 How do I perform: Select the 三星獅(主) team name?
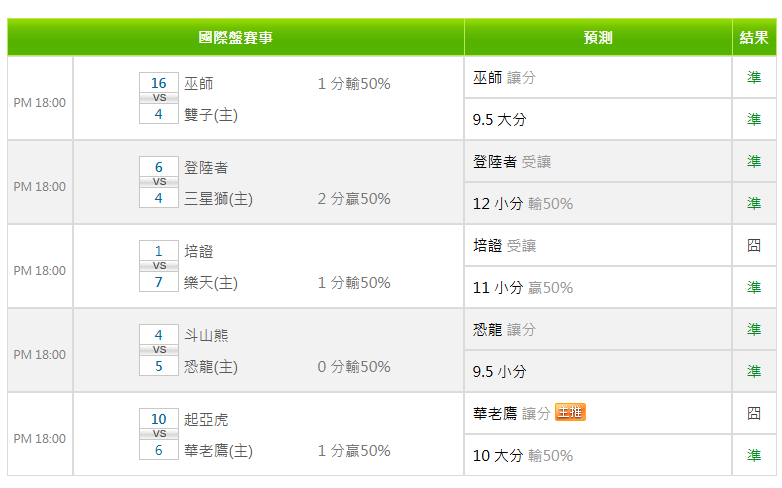tap(218, 199)
